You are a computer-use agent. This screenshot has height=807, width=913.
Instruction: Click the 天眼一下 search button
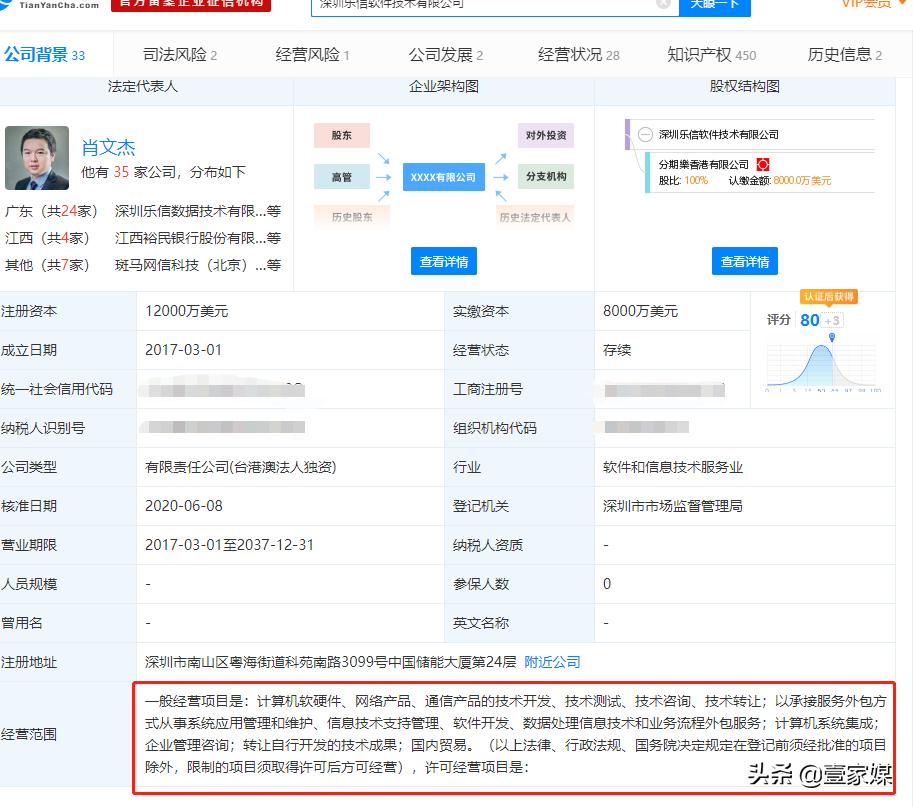tap(714, 6)
